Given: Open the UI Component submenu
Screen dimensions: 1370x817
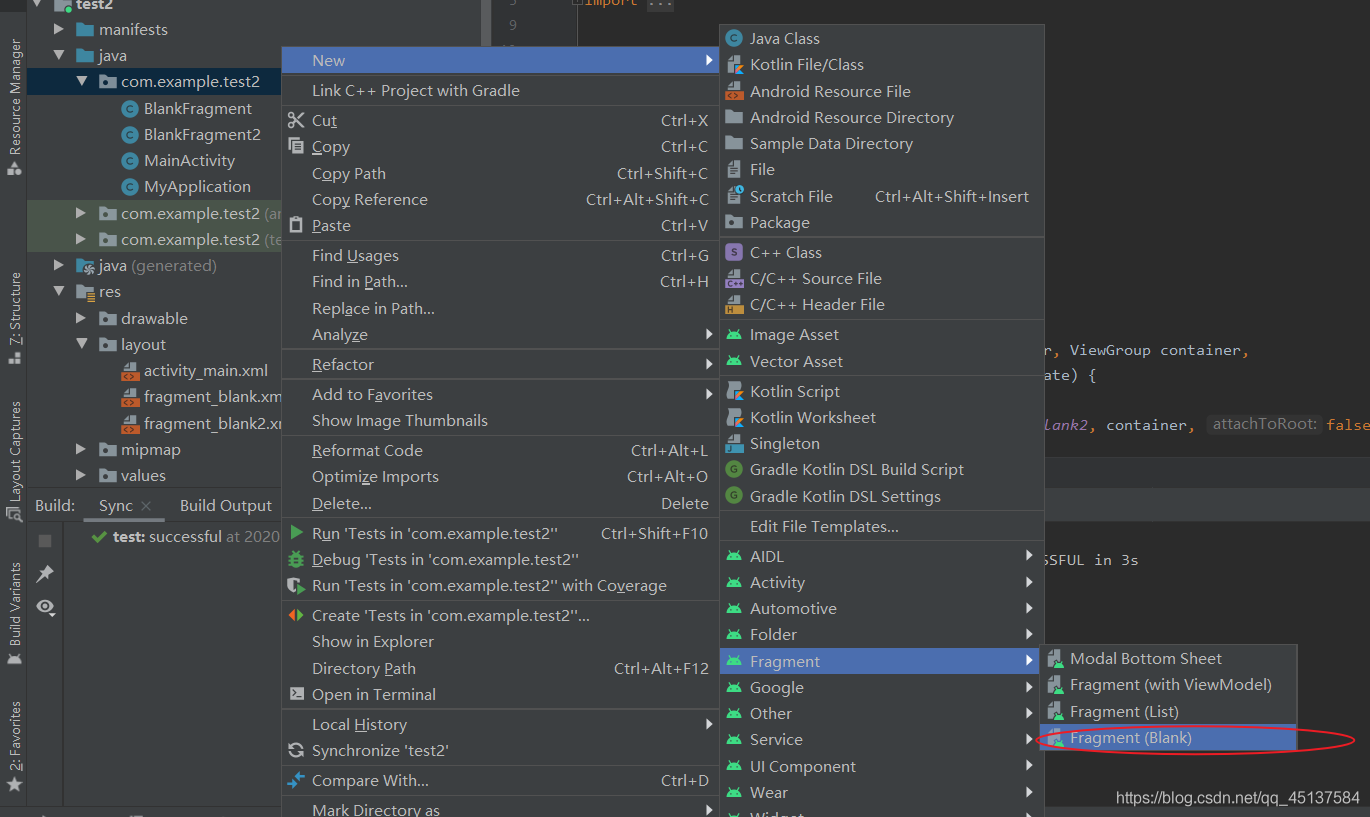Looking at the screenshot, I should point(881,766).
